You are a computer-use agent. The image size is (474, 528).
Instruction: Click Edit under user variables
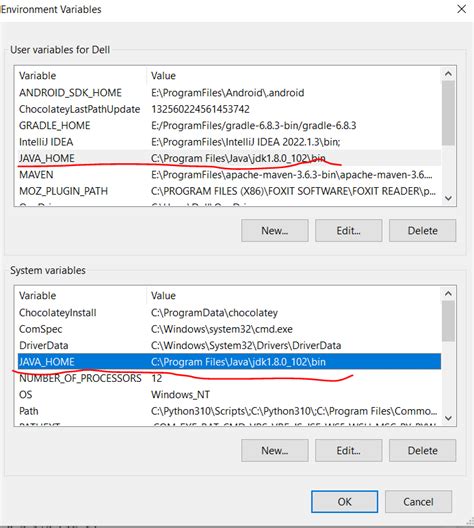pos(348,231)
